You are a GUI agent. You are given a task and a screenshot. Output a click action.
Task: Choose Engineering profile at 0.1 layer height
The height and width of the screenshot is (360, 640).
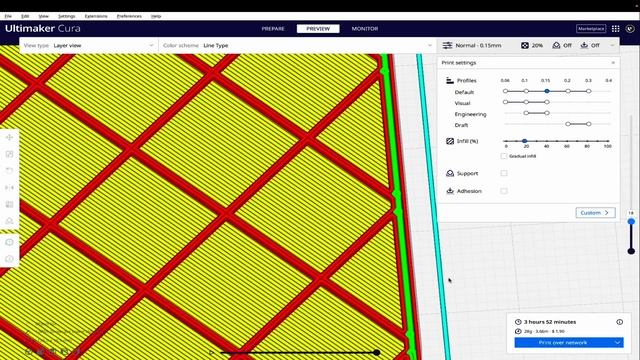pos(526,113)
